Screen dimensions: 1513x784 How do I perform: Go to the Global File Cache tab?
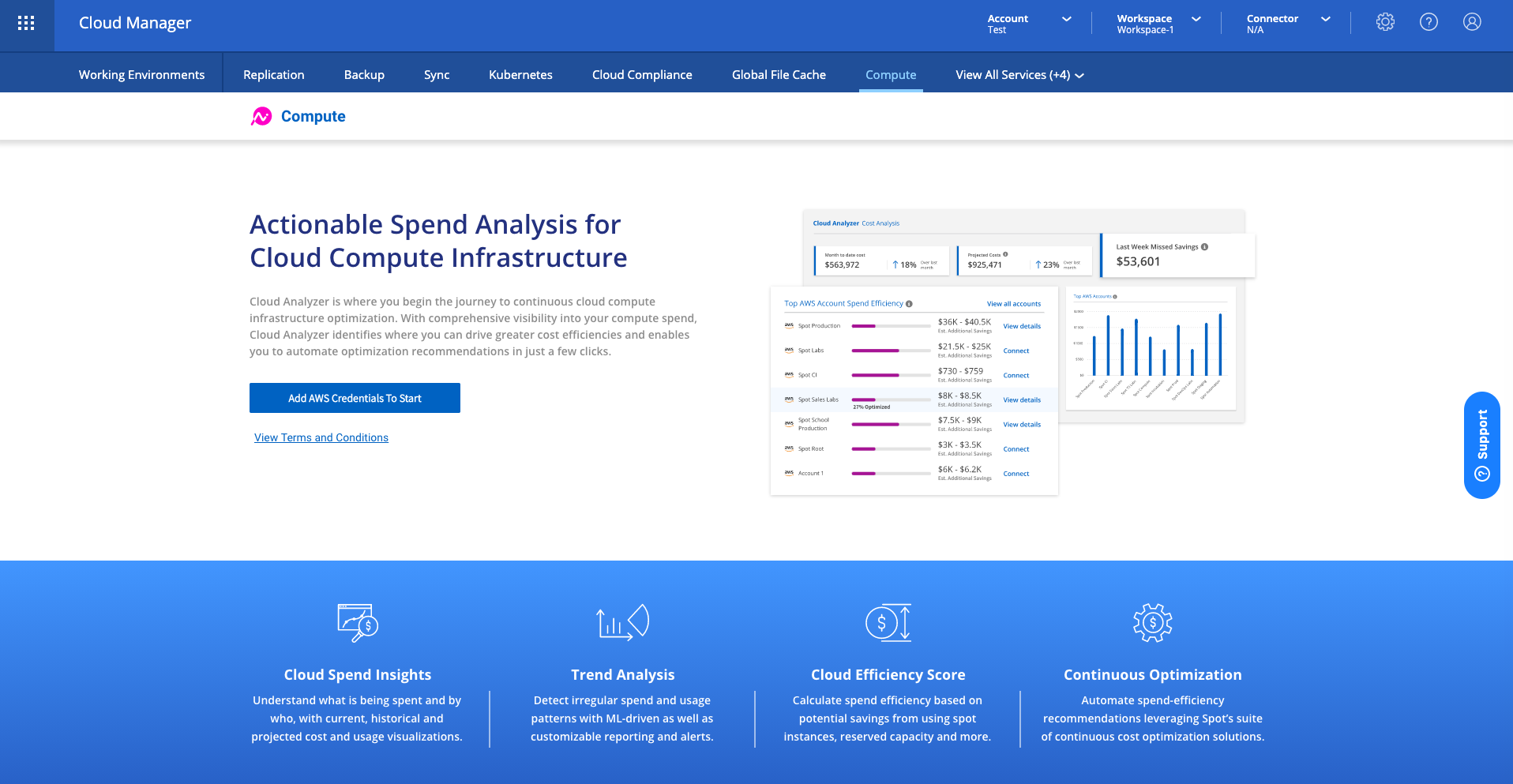click(x=779, y=75)
